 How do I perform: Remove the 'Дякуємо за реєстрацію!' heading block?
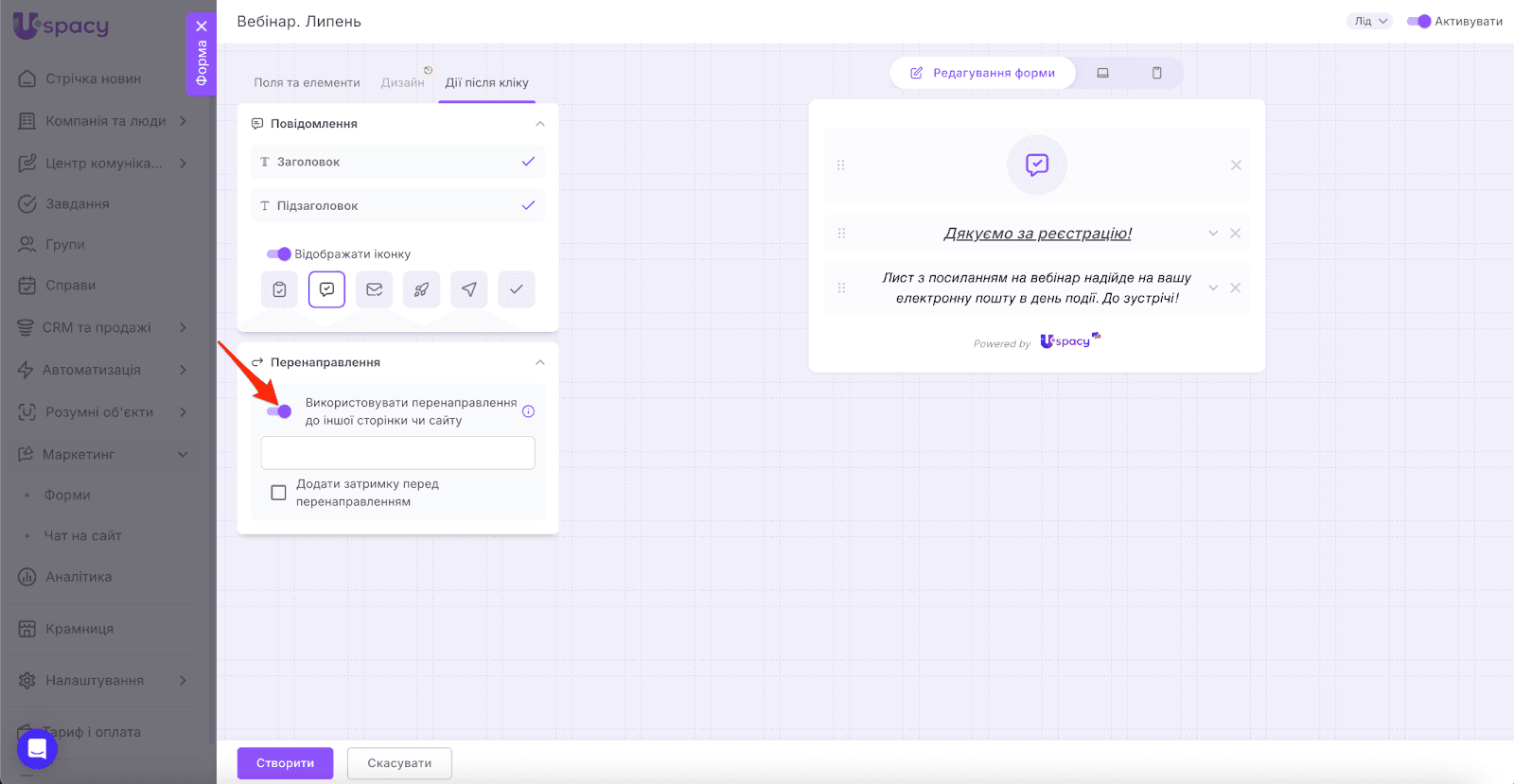(x=1235, y=234)
